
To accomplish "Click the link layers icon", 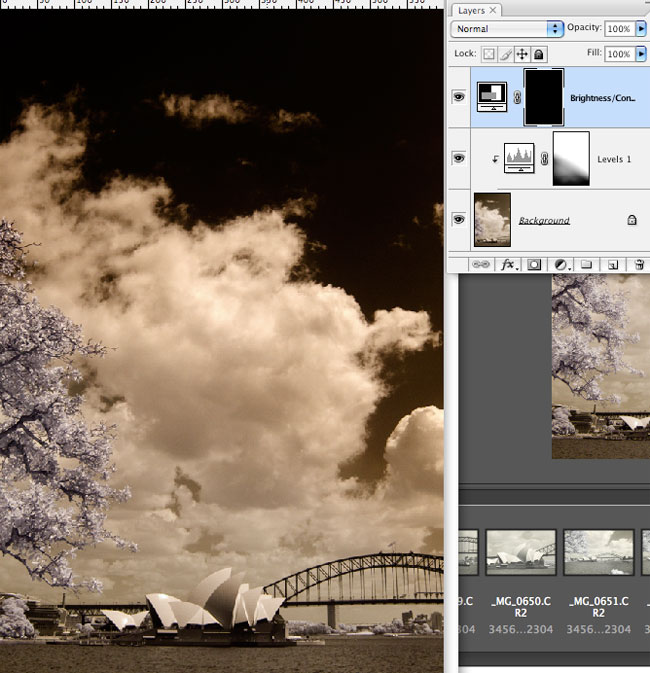I will tap(481, 265).
